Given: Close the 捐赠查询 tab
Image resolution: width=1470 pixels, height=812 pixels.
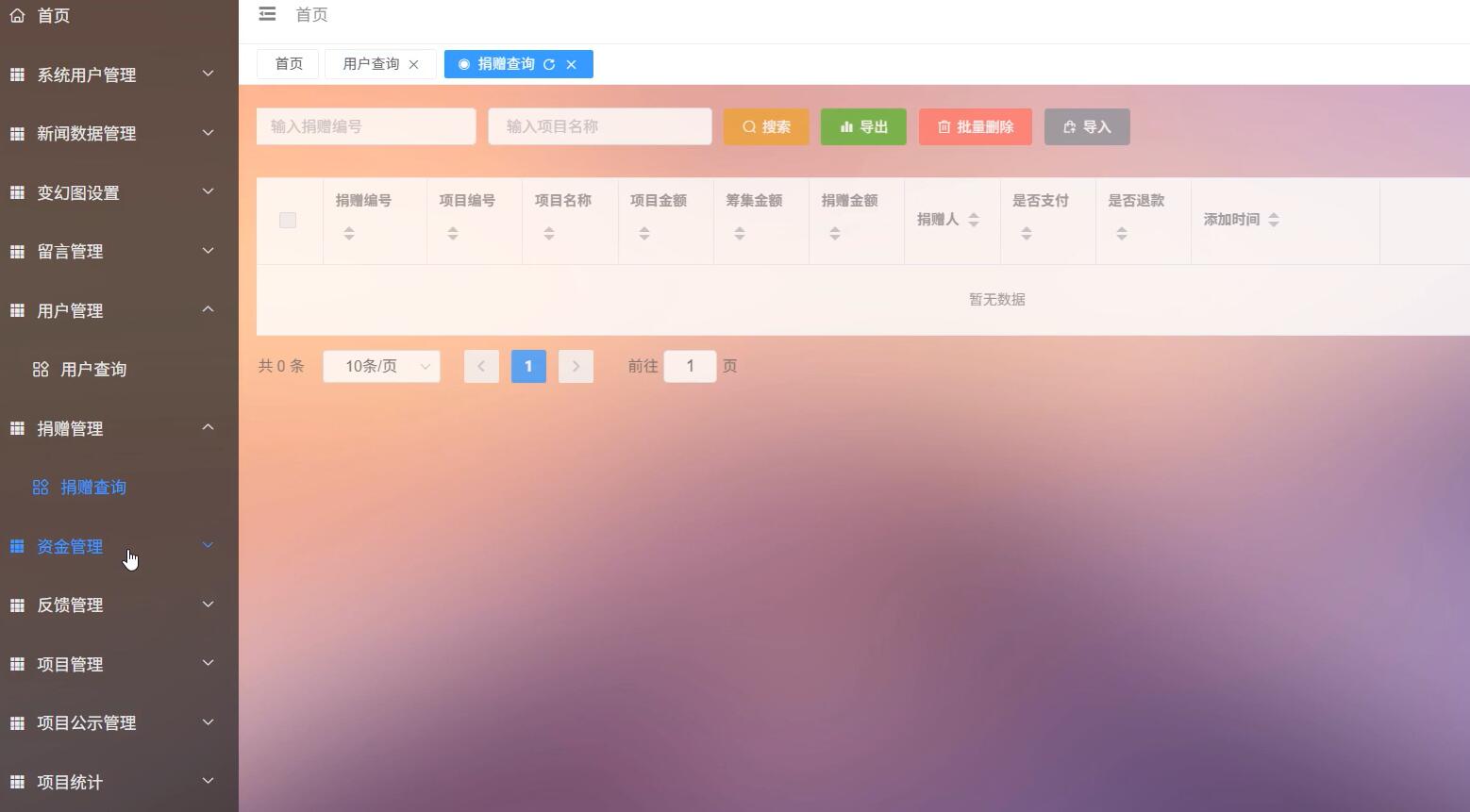Looking at the screenshot, I should (x=571, y=64).
